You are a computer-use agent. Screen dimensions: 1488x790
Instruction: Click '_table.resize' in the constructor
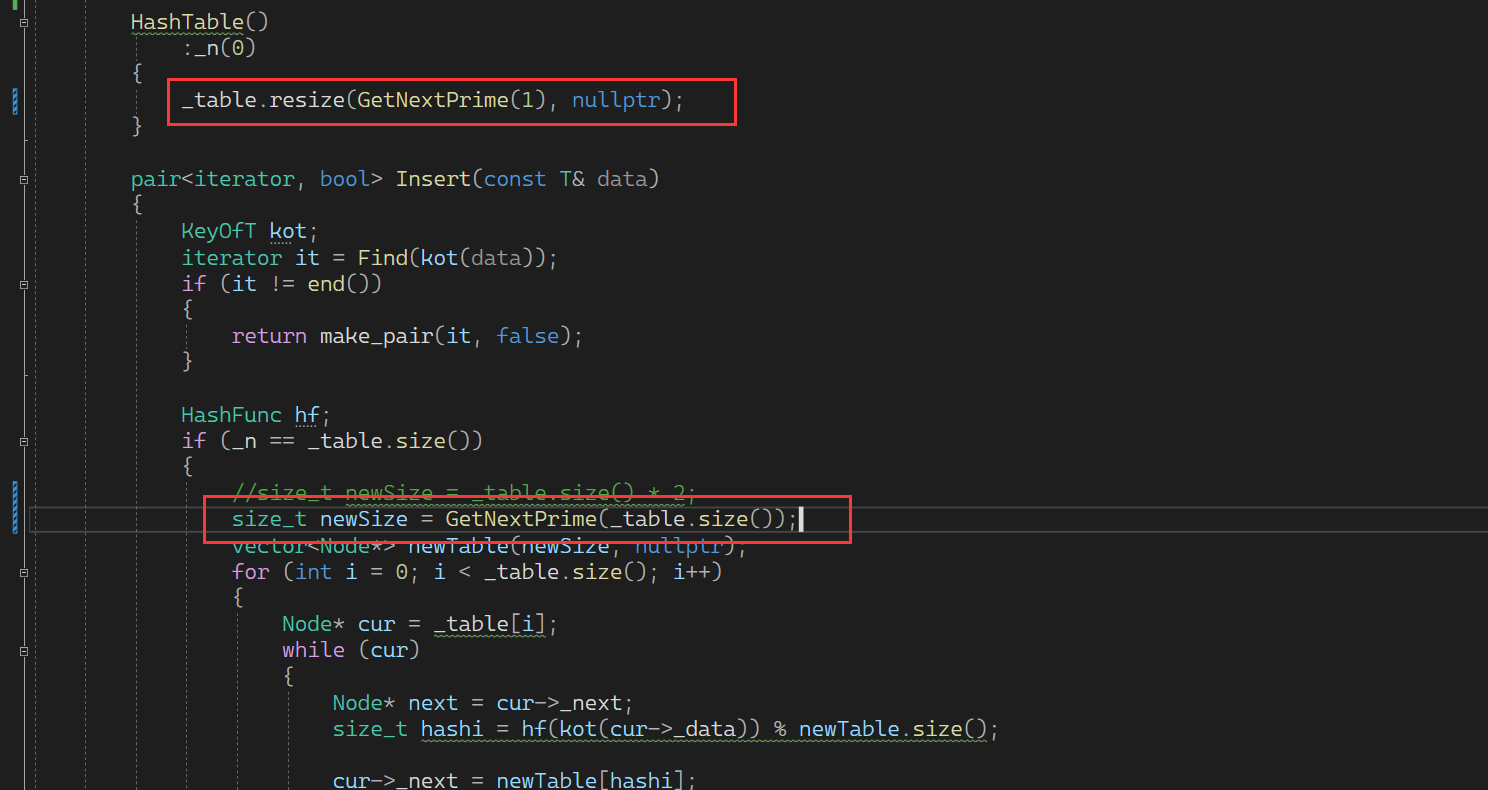tap(263, 100)
